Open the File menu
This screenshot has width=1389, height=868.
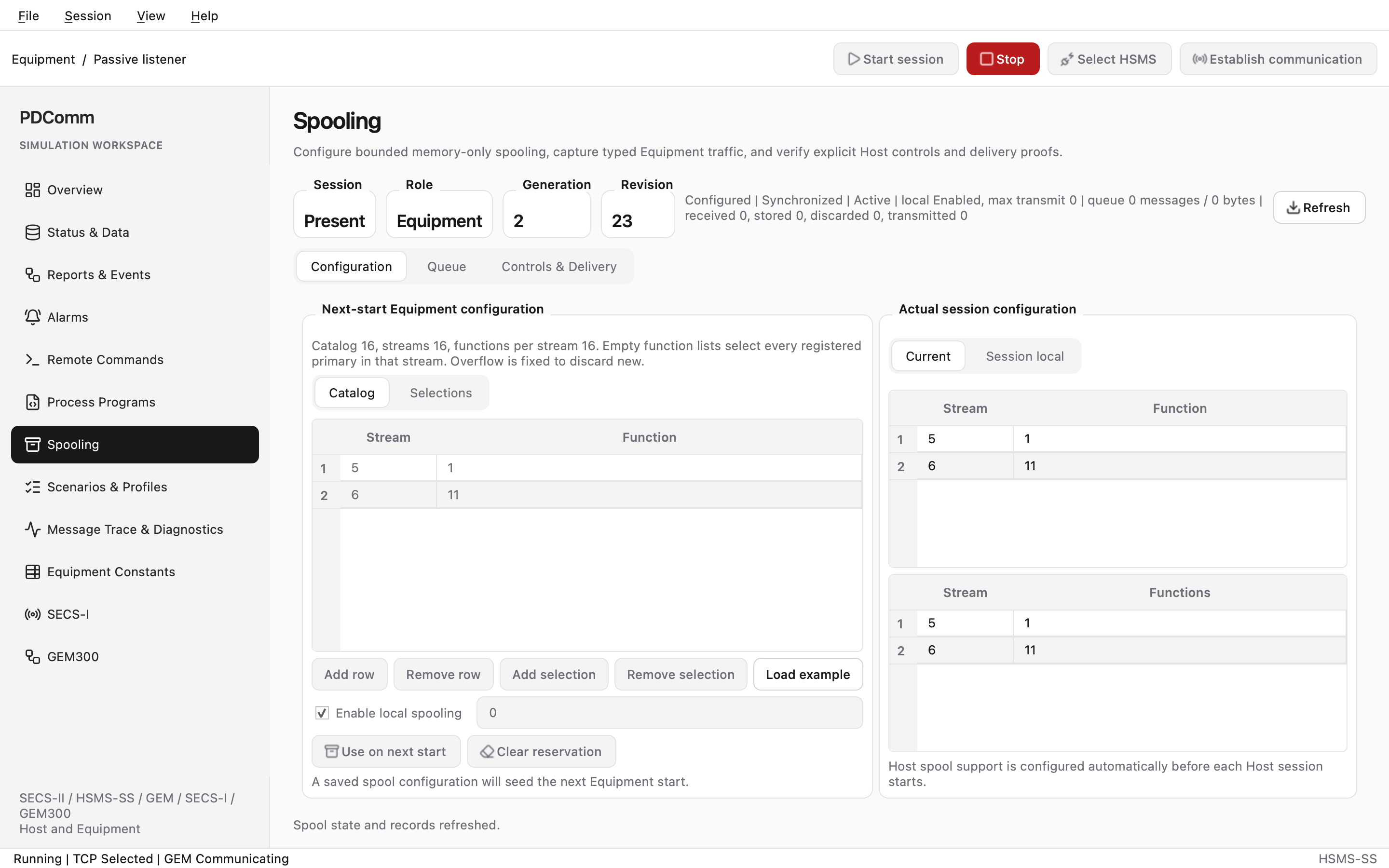(x=29, y=15)
